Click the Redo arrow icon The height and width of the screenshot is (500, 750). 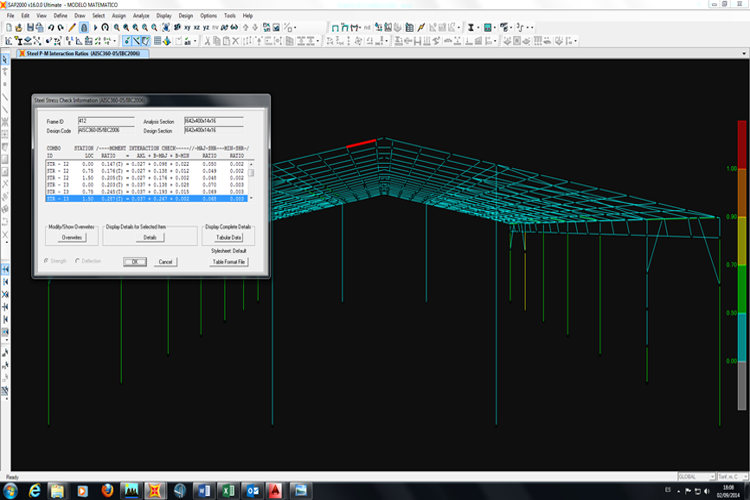(x=60, y=28)
